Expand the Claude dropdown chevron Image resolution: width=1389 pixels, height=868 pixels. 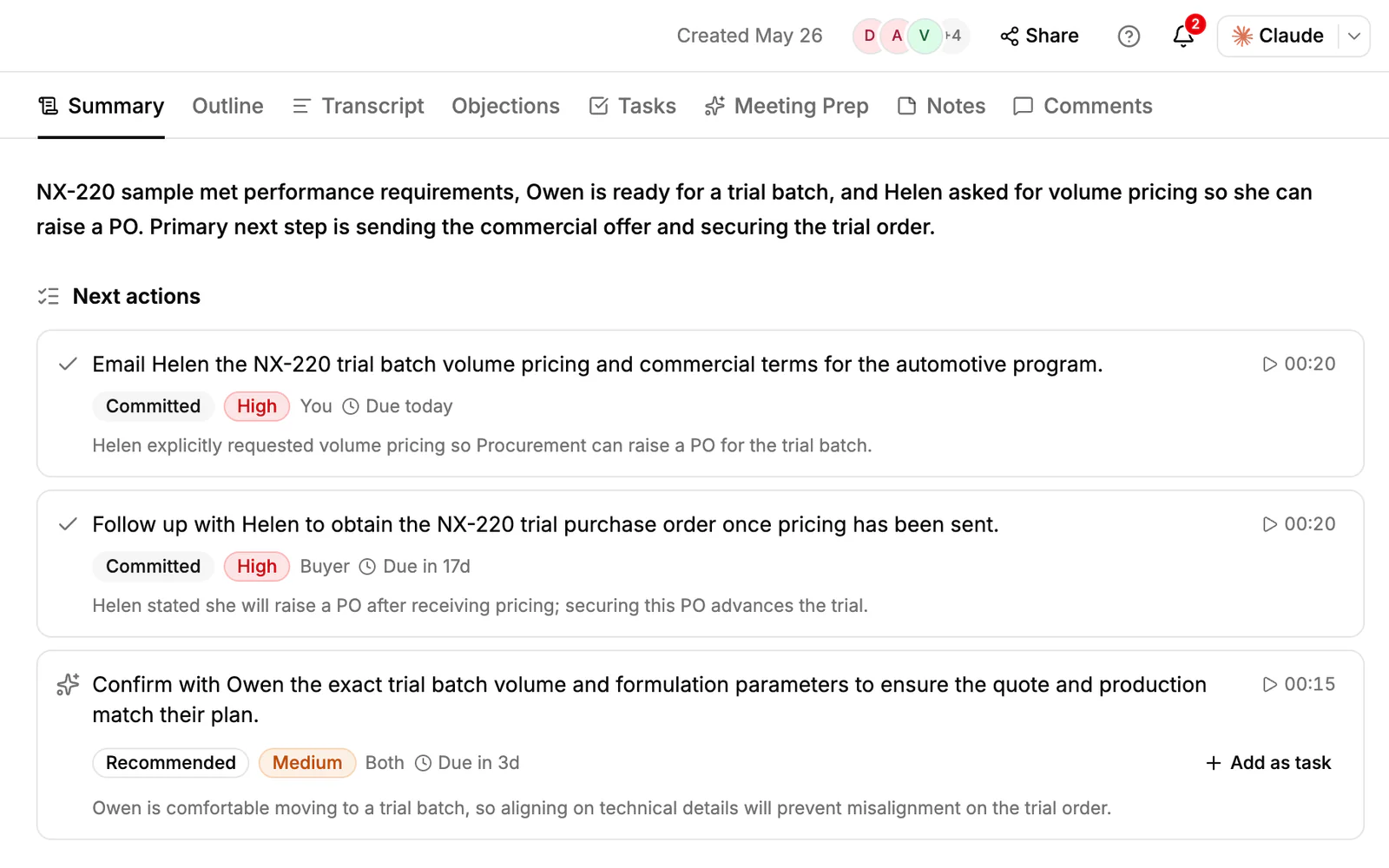click(1353, 36)
